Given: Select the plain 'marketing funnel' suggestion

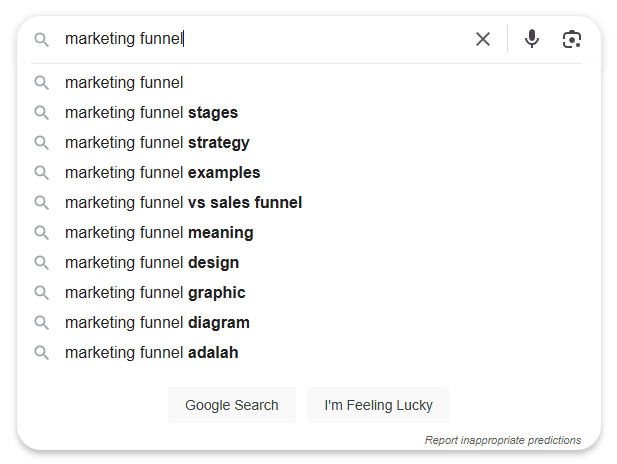Looking at the screenshot, I should point(308,83).
